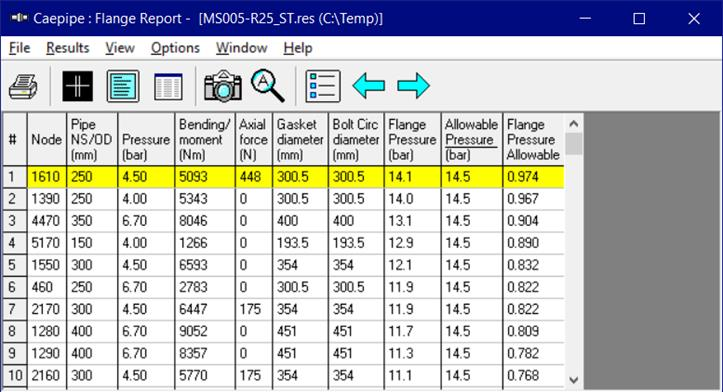The height and width of the screenshot is (392, 723).
Task: Select node 5170 cell
Action: pos(47,243)
